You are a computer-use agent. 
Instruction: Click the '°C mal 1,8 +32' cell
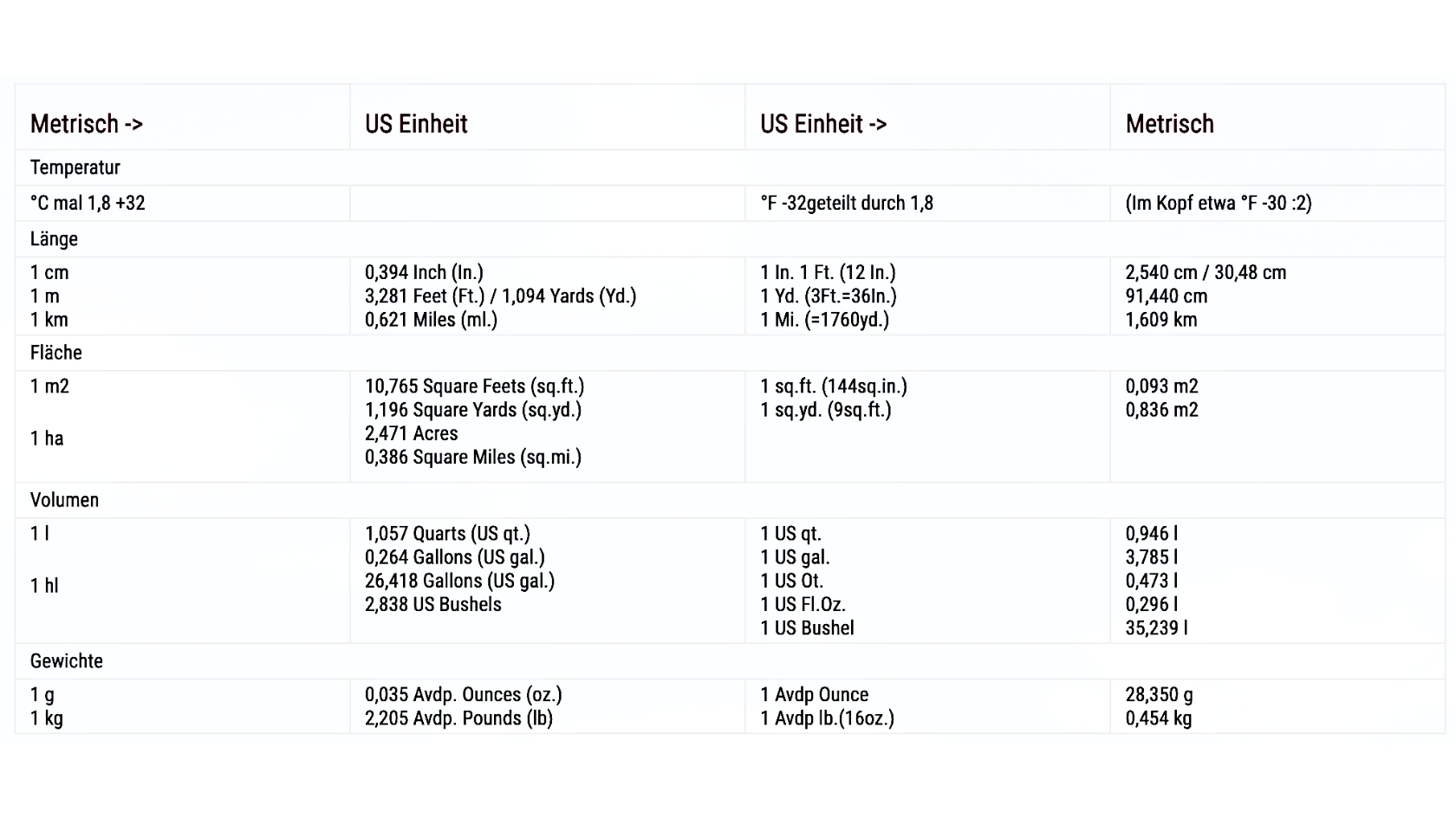[88, 203]
